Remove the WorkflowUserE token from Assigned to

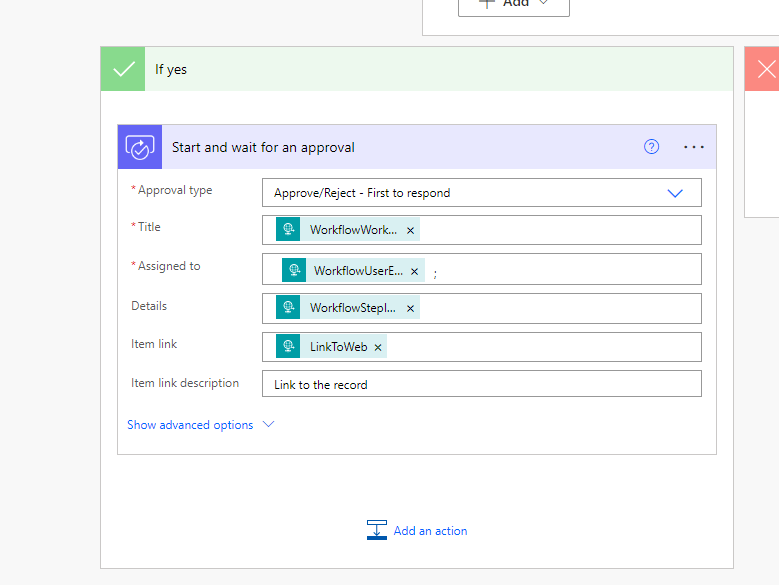(x=414, y=271)
